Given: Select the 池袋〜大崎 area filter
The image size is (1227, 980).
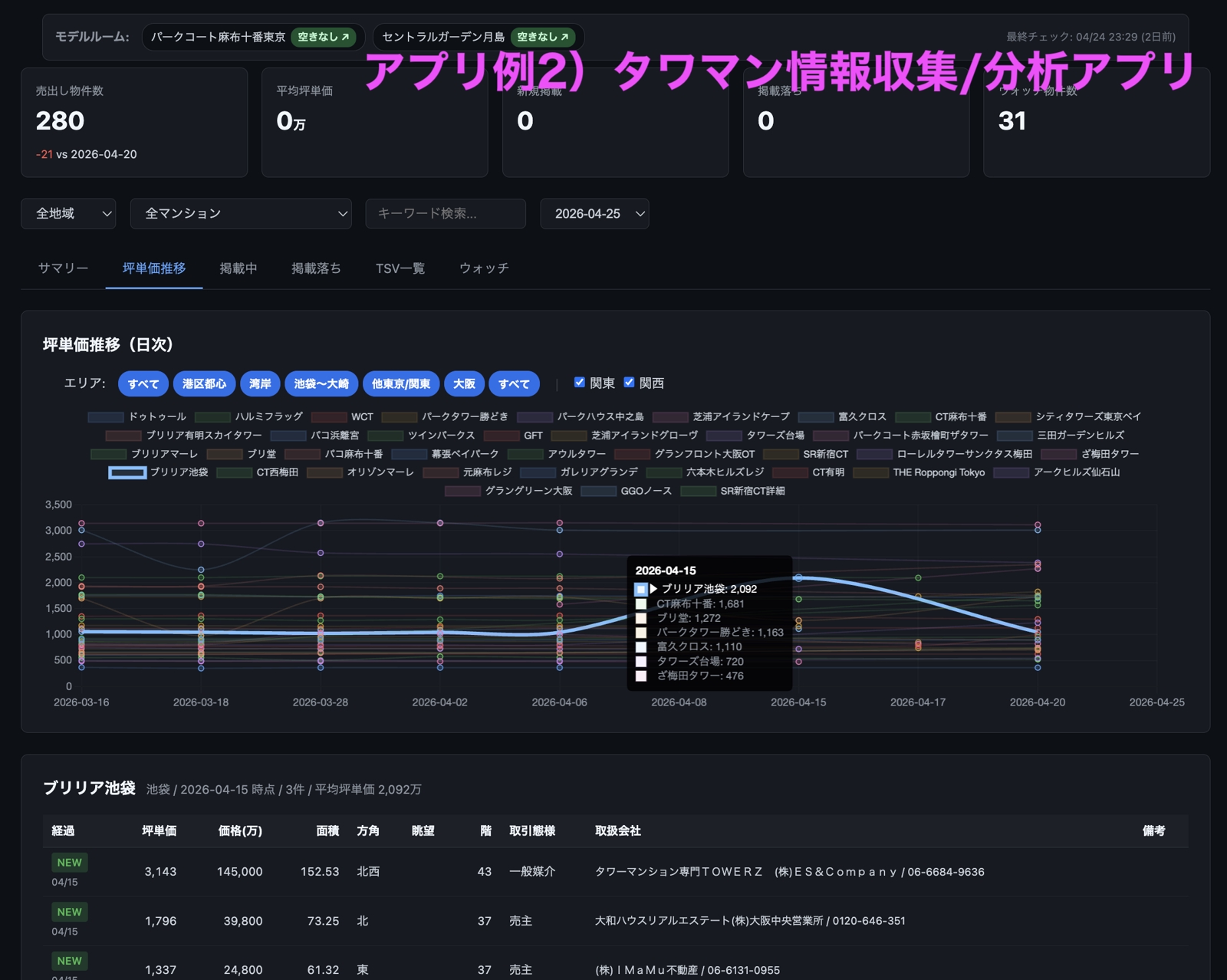Looking at the screenshot, I should [321, 383].
